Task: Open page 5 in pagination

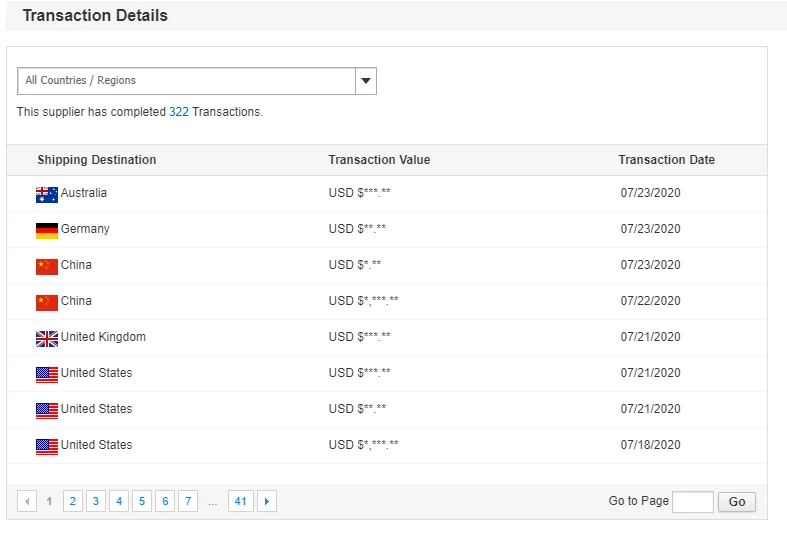Action: [x=142, y=502]
